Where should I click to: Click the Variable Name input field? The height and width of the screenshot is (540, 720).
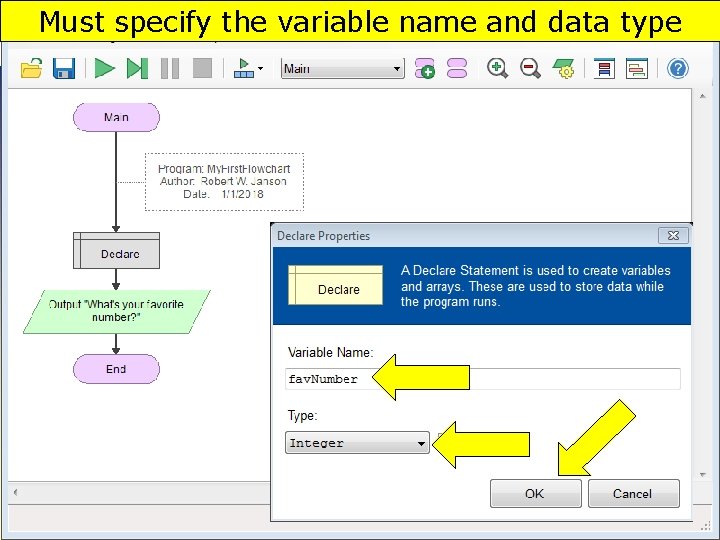[x=483, y=379]
